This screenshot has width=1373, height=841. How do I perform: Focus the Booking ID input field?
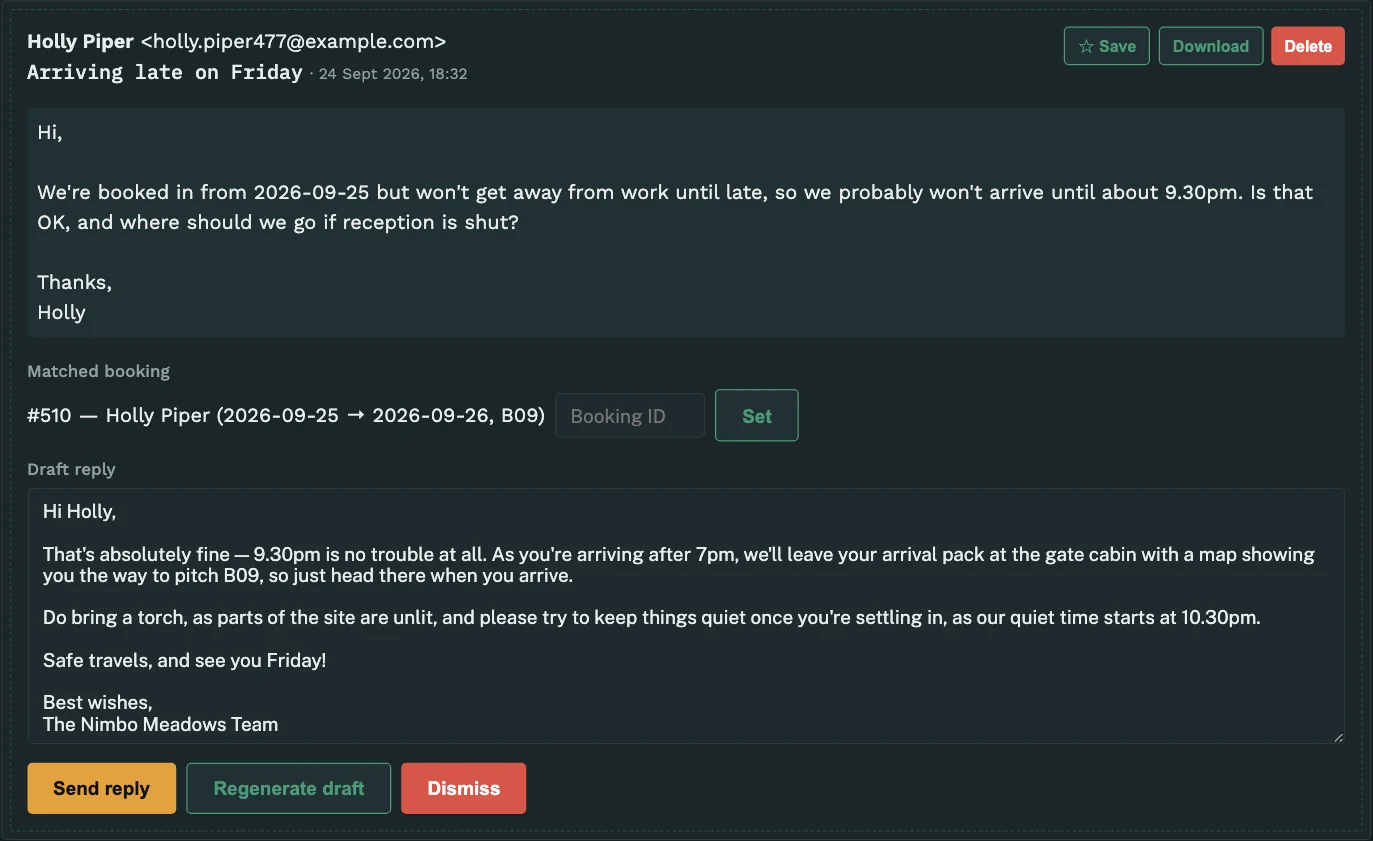click(630, 416)
